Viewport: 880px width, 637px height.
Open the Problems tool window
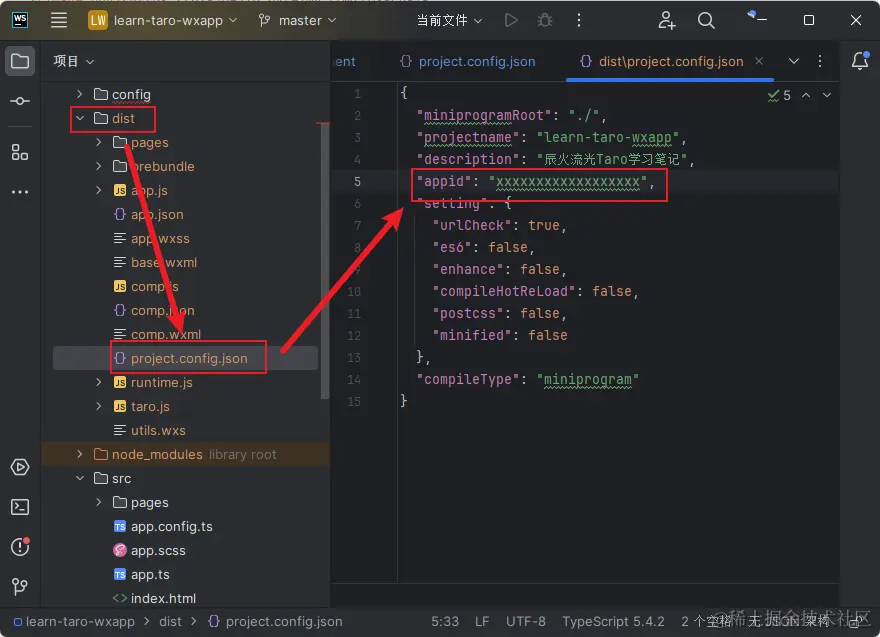20,546
